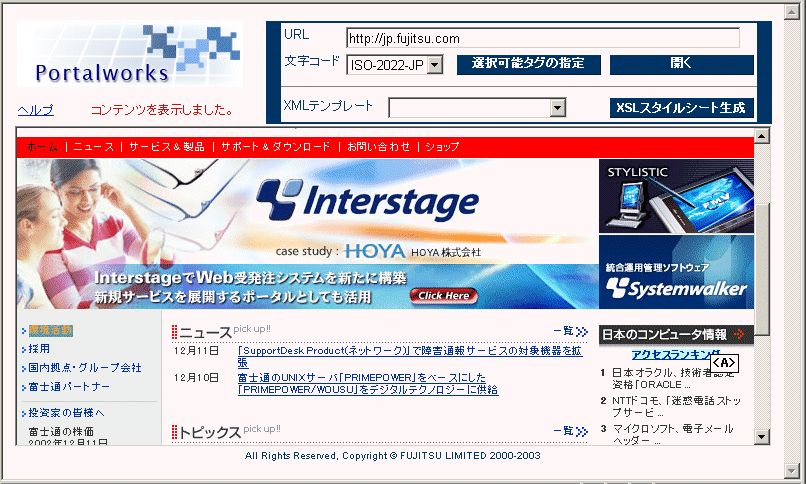Click ranking item NTTドコモ
Image resolution: width=806 pixels, height=484 pixels.
(675, 406)
